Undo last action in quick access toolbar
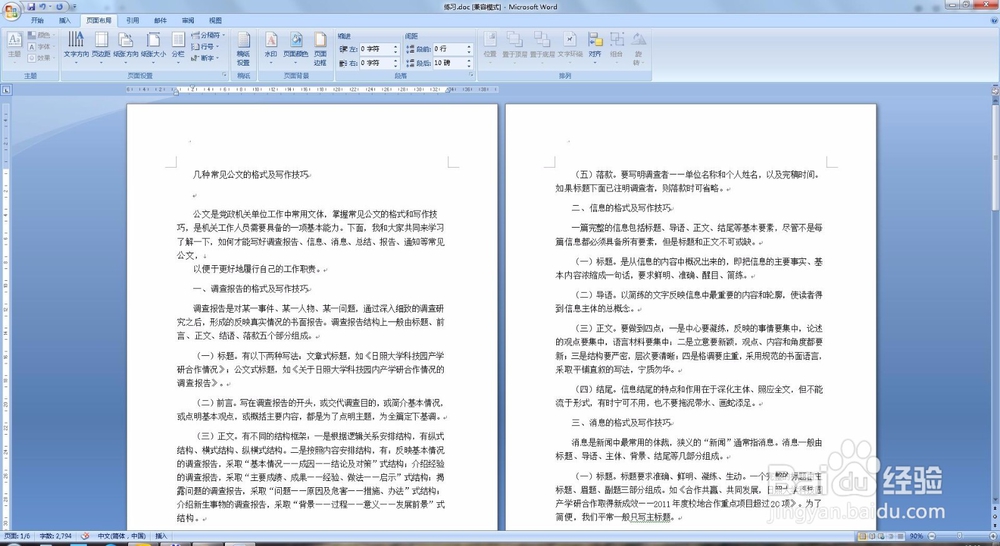The image size is (1000, 546). click(x=42, y=6)
